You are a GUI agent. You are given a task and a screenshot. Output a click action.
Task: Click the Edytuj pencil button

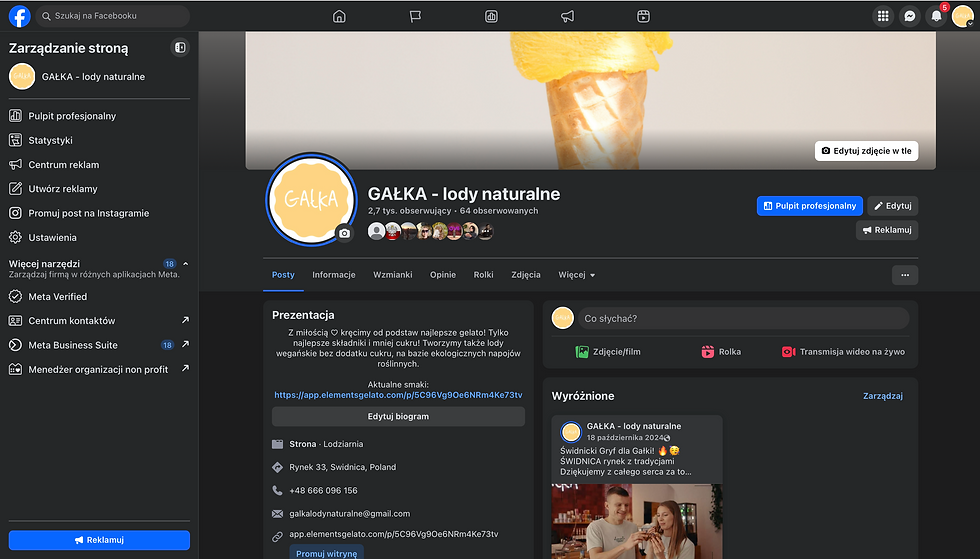tap(892, 206)
